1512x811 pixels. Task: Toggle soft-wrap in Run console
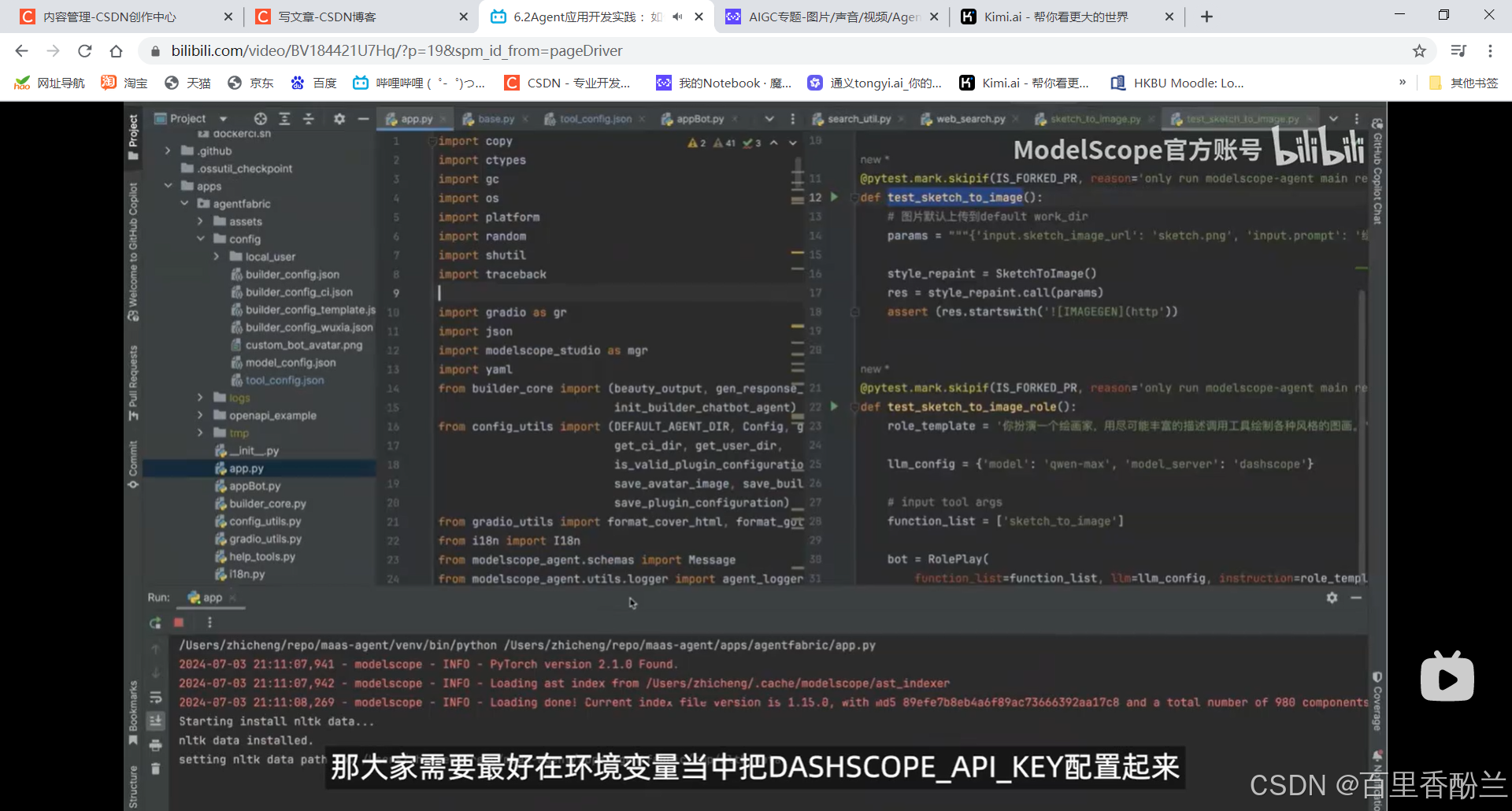(155, 698)
